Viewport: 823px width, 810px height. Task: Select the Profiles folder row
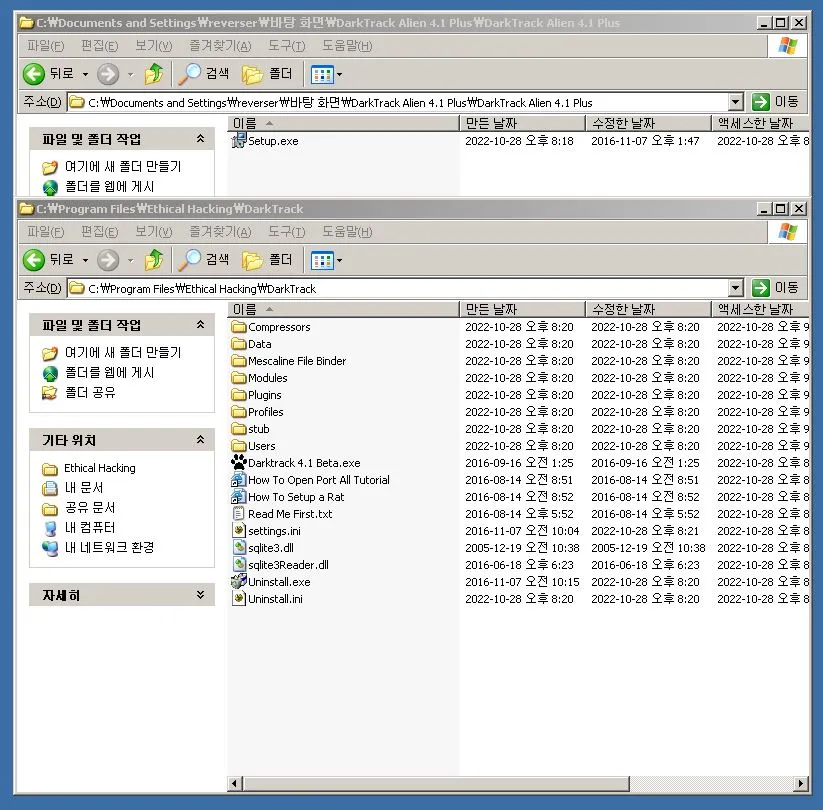(519, 412)
